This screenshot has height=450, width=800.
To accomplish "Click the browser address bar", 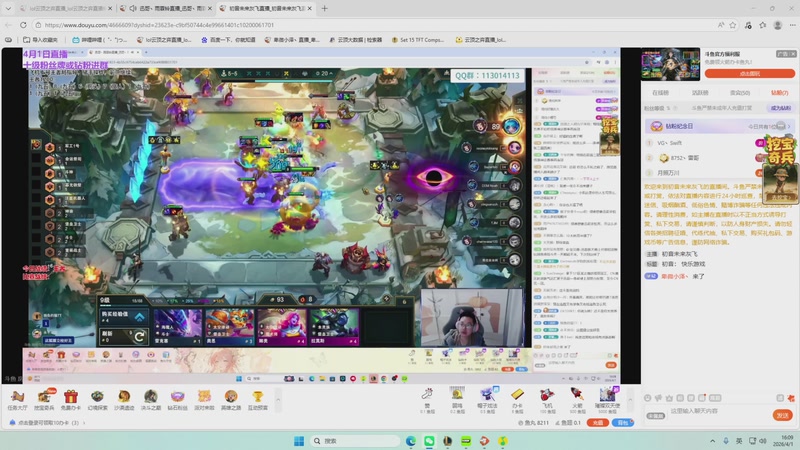I will [375, 24].
